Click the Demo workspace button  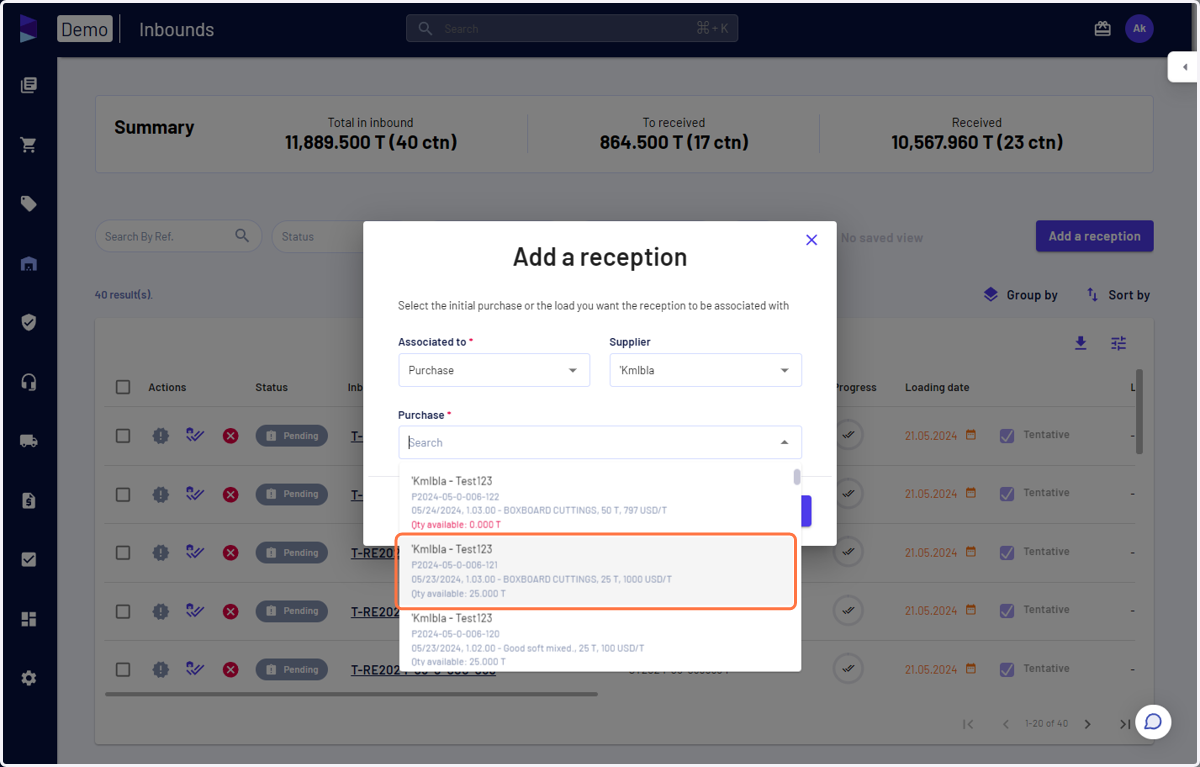coord(84,29)
